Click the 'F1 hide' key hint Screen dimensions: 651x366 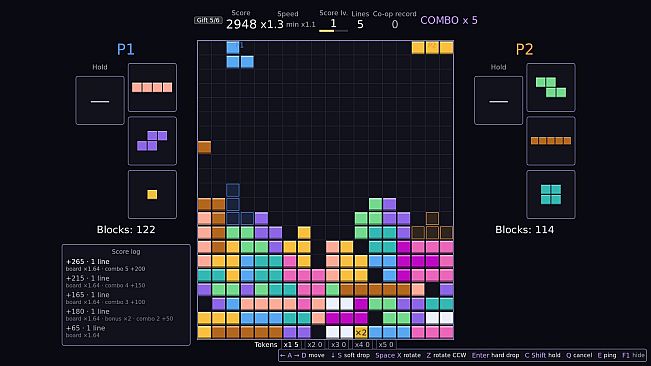pos(633,355)
